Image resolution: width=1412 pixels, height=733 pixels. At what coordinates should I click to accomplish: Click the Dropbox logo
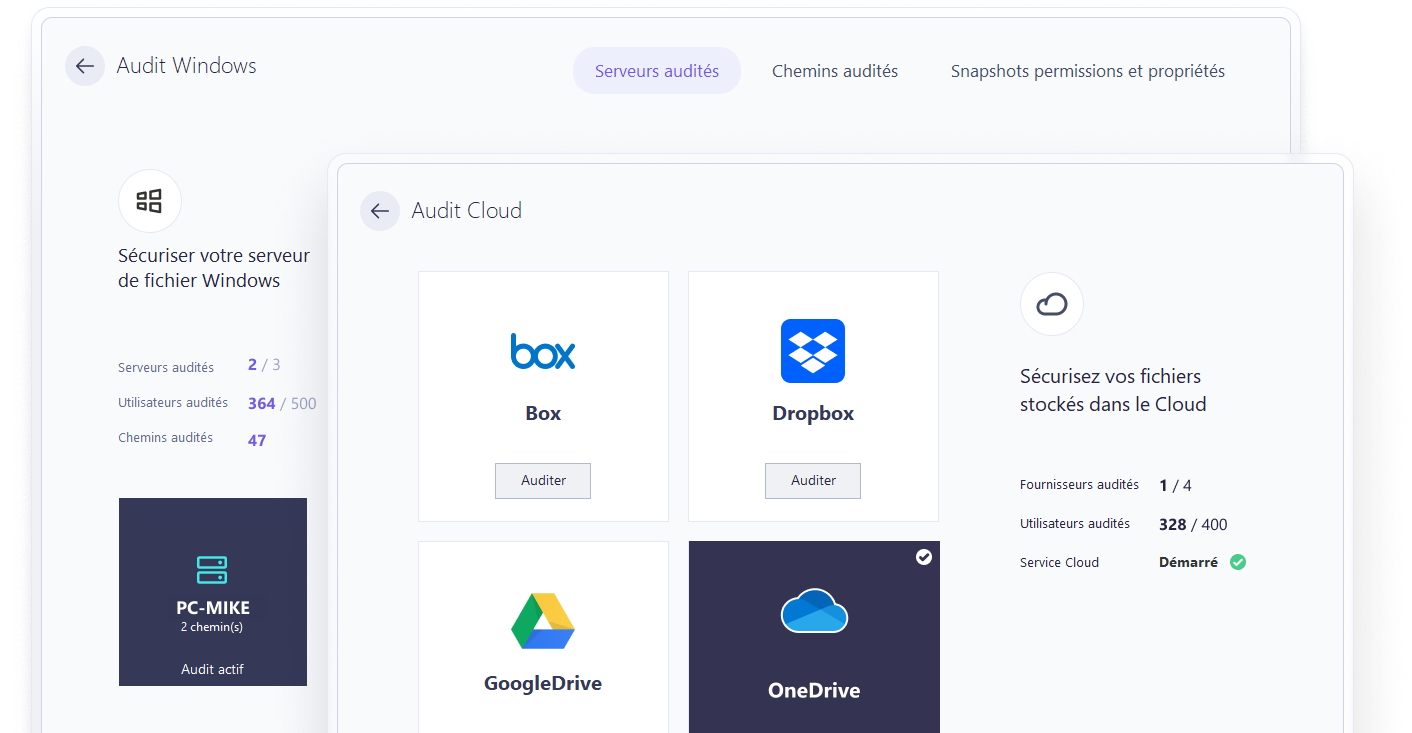813,351
